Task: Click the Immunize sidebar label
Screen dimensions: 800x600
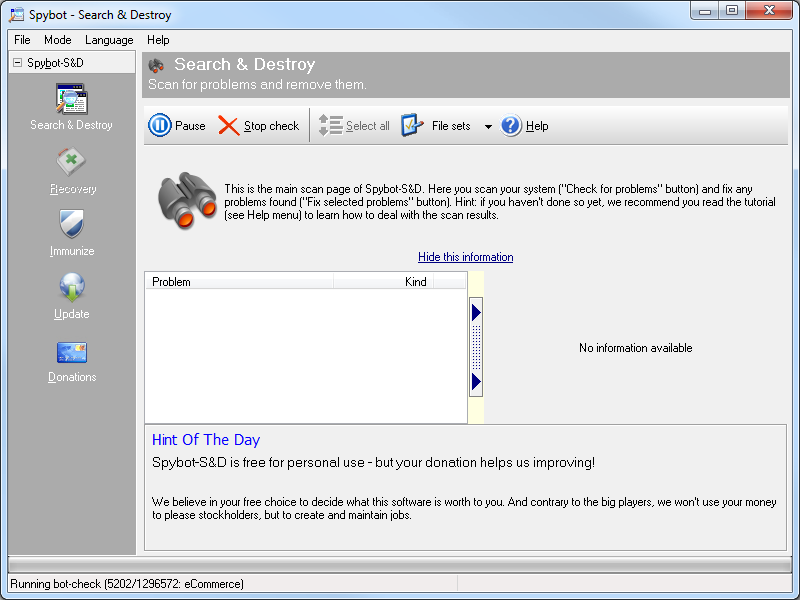Action: click(72, 251)
